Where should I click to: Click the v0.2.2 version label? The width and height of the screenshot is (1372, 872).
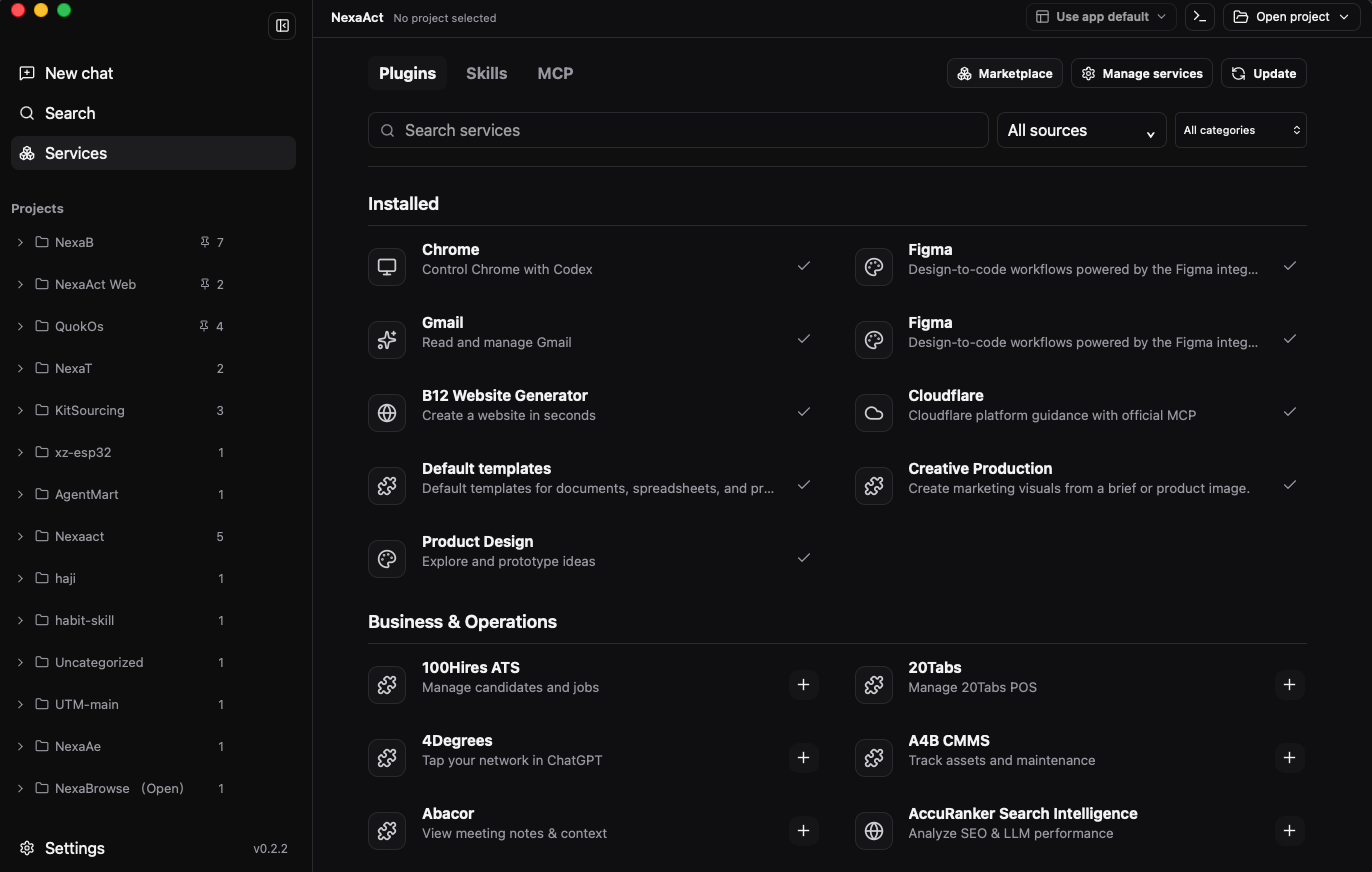point(270,849)
